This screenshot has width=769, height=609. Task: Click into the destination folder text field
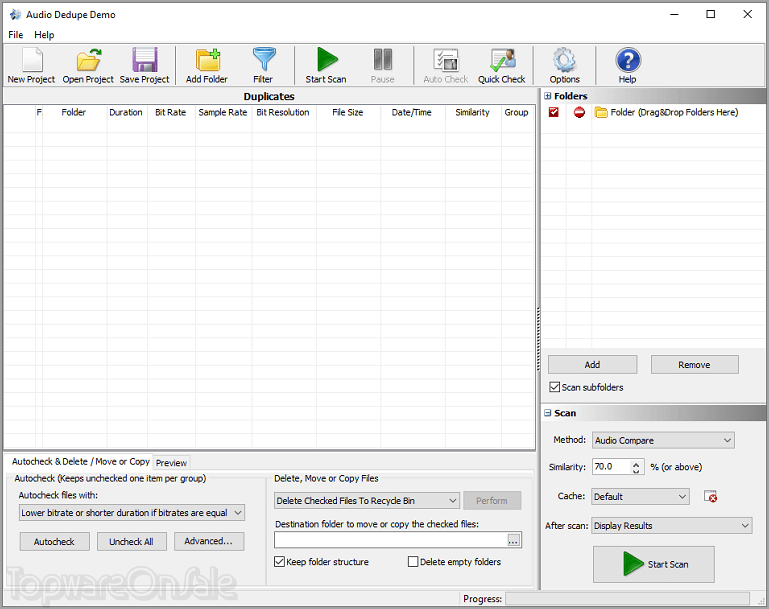391,540
